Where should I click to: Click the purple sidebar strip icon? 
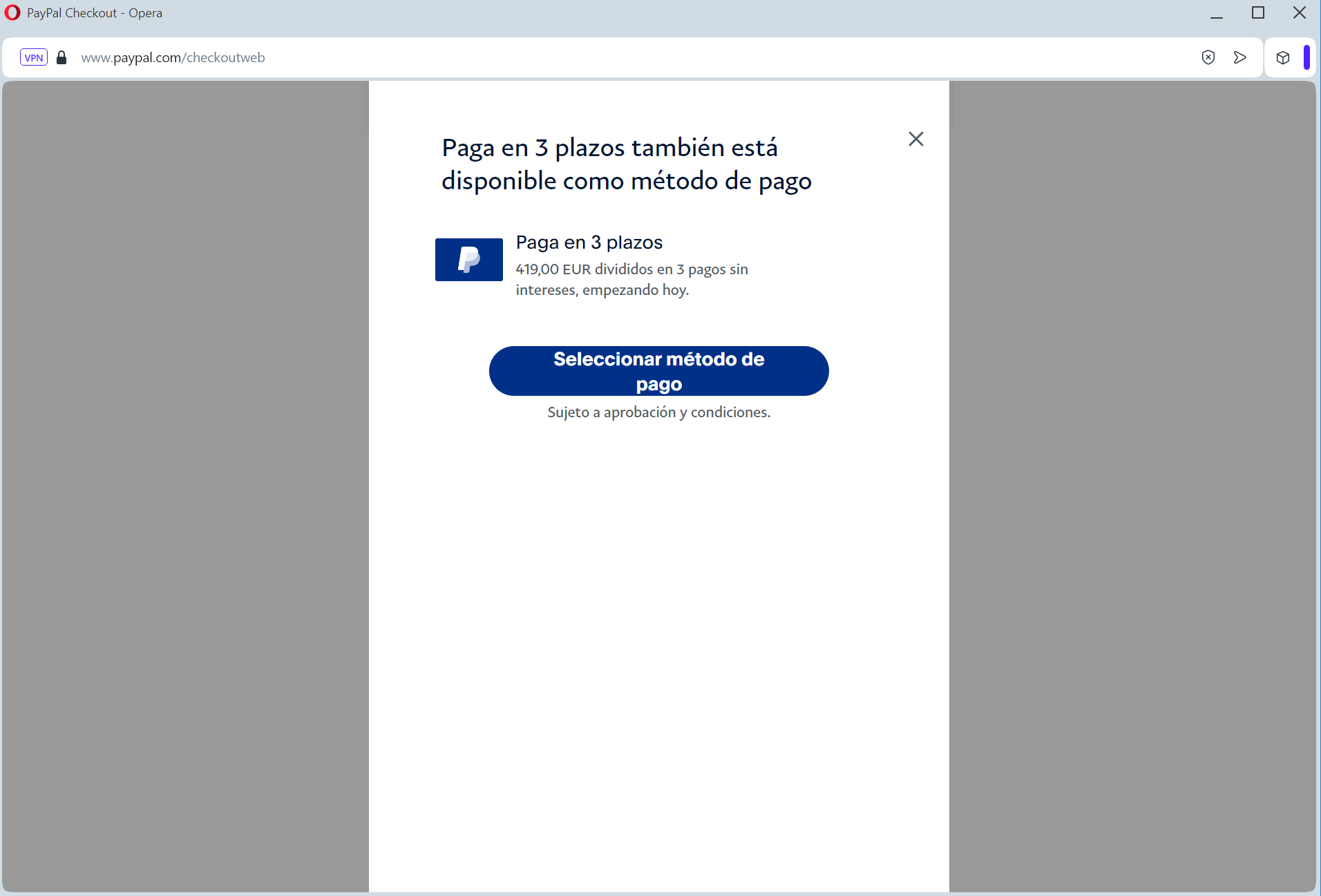1306,57
